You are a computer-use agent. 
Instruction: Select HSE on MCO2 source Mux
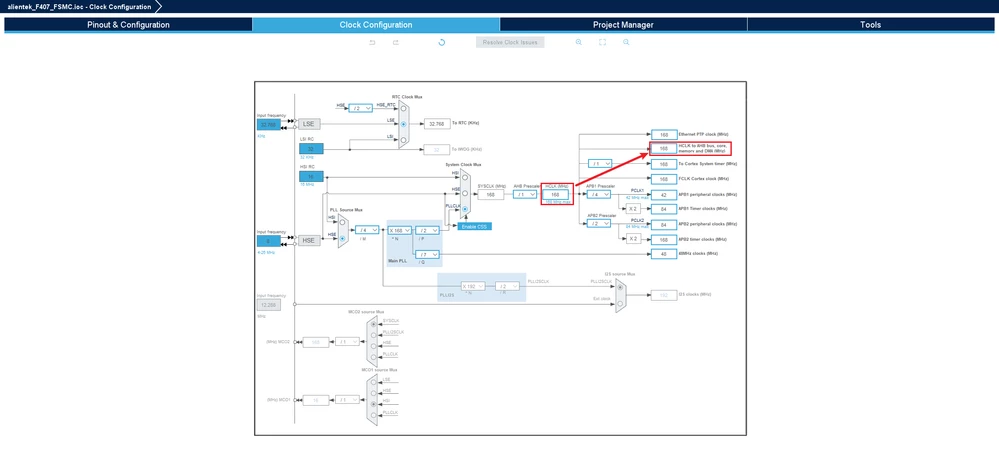pos(373,346)
